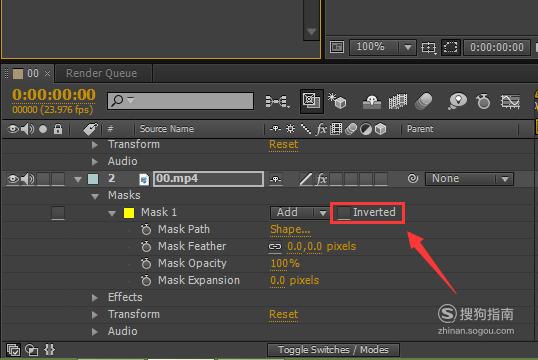Open the 100% magnification dropdown

(383, 47)
